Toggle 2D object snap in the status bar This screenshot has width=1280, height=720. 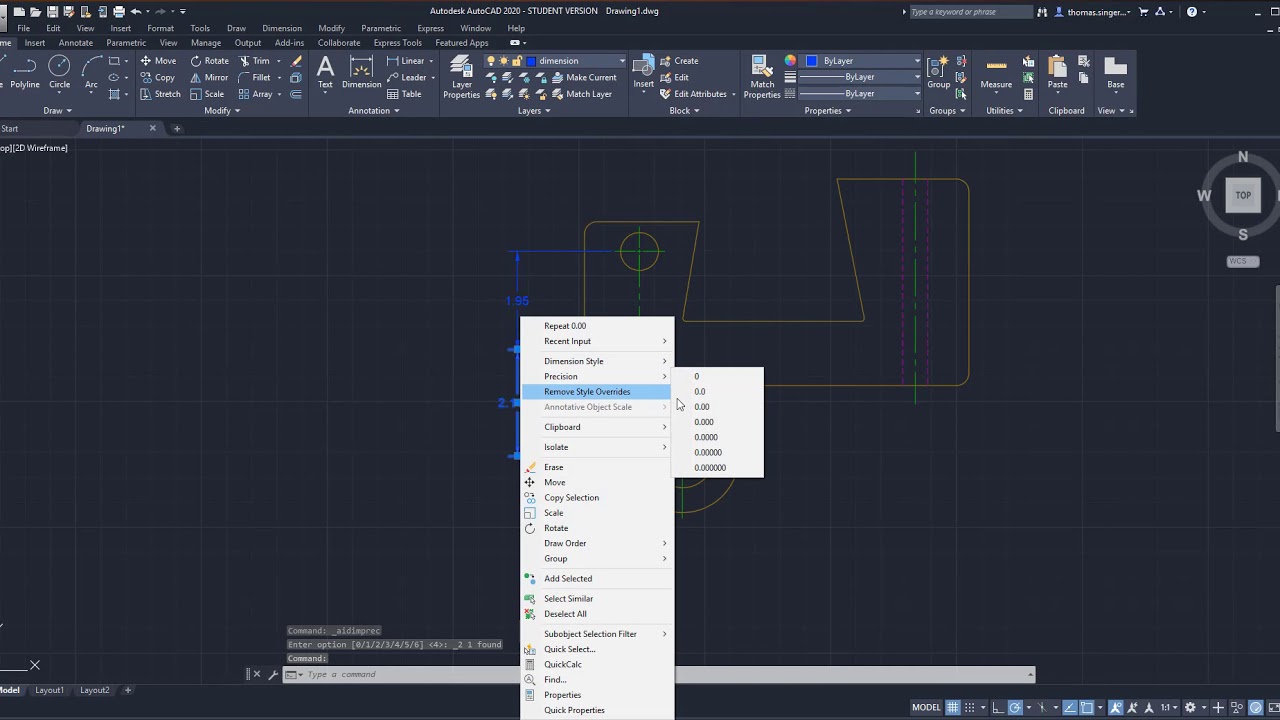[x=1087, y=707]
